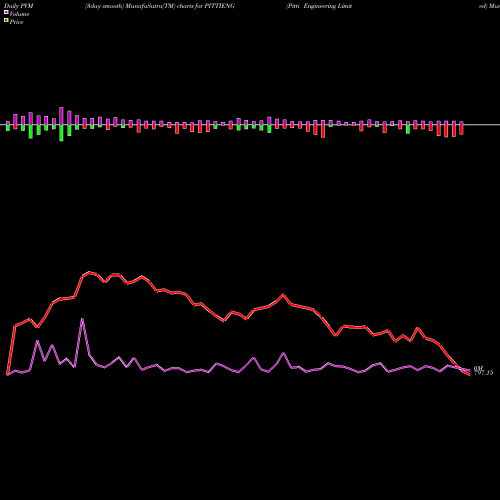This screenshot has width=500, height=500.
Task: Click the tallest green-and-magenta volume bar
Action: 61,124
